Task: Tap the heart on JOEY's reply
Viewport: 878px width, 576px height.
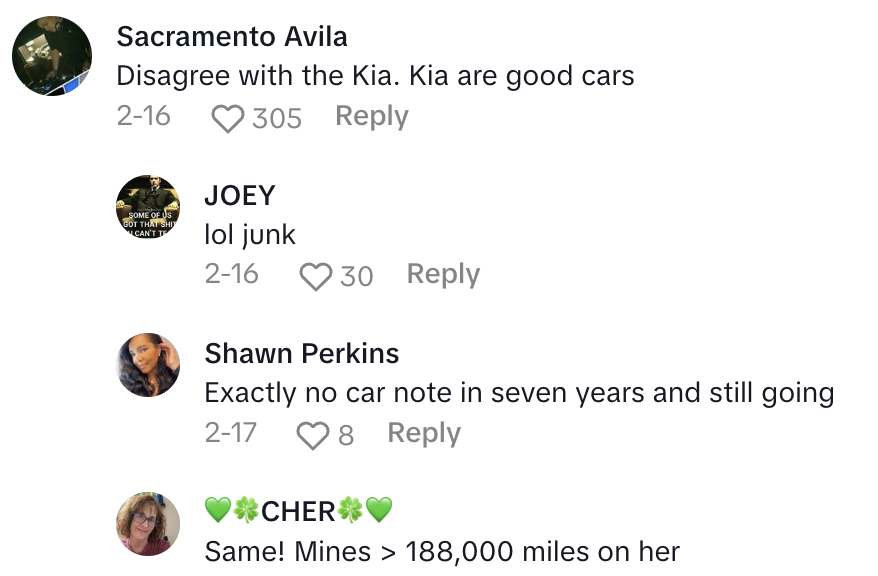Action: [x=315, y=276]
